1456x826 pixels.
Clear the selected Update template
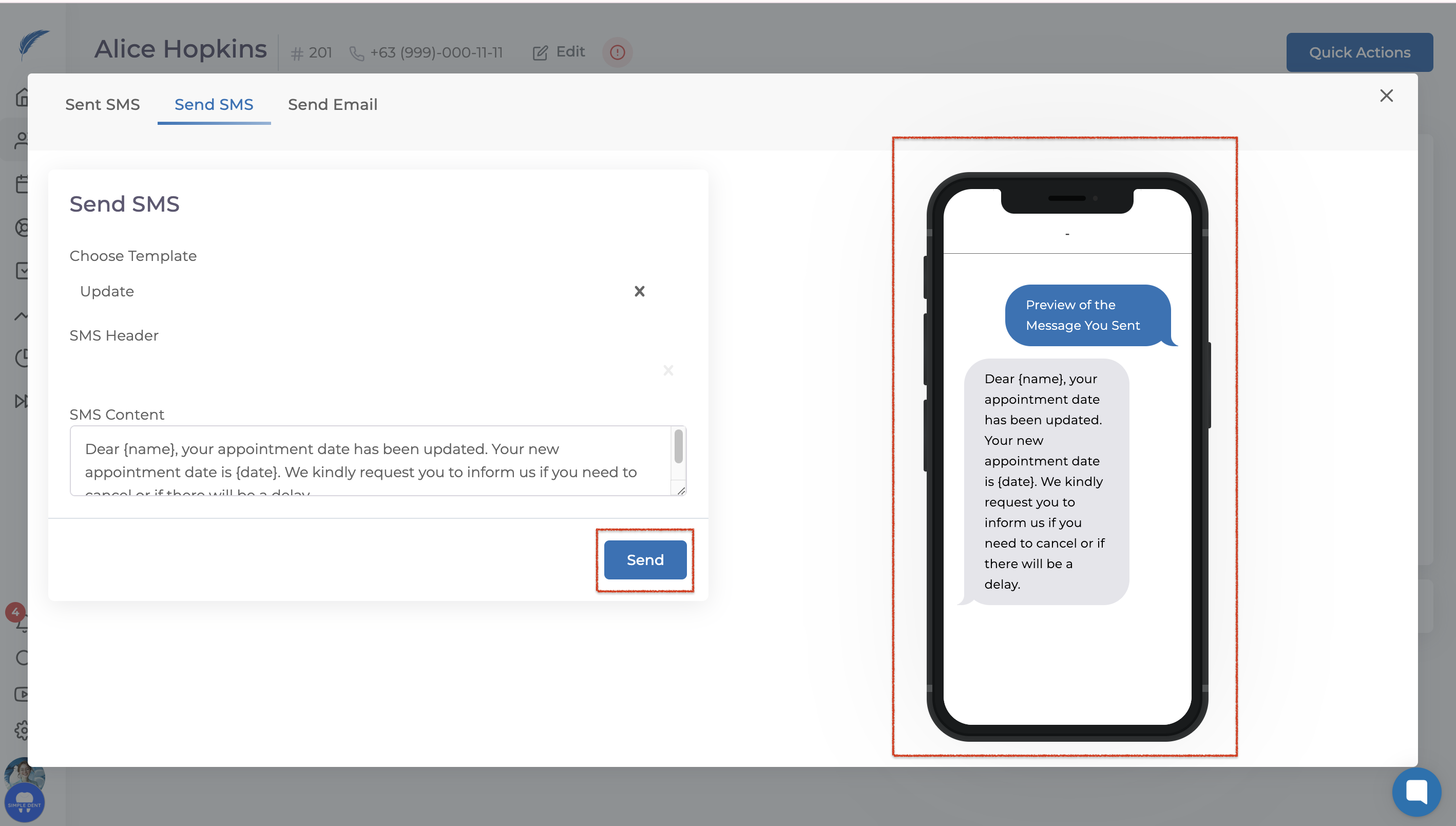tap(639, 291)
